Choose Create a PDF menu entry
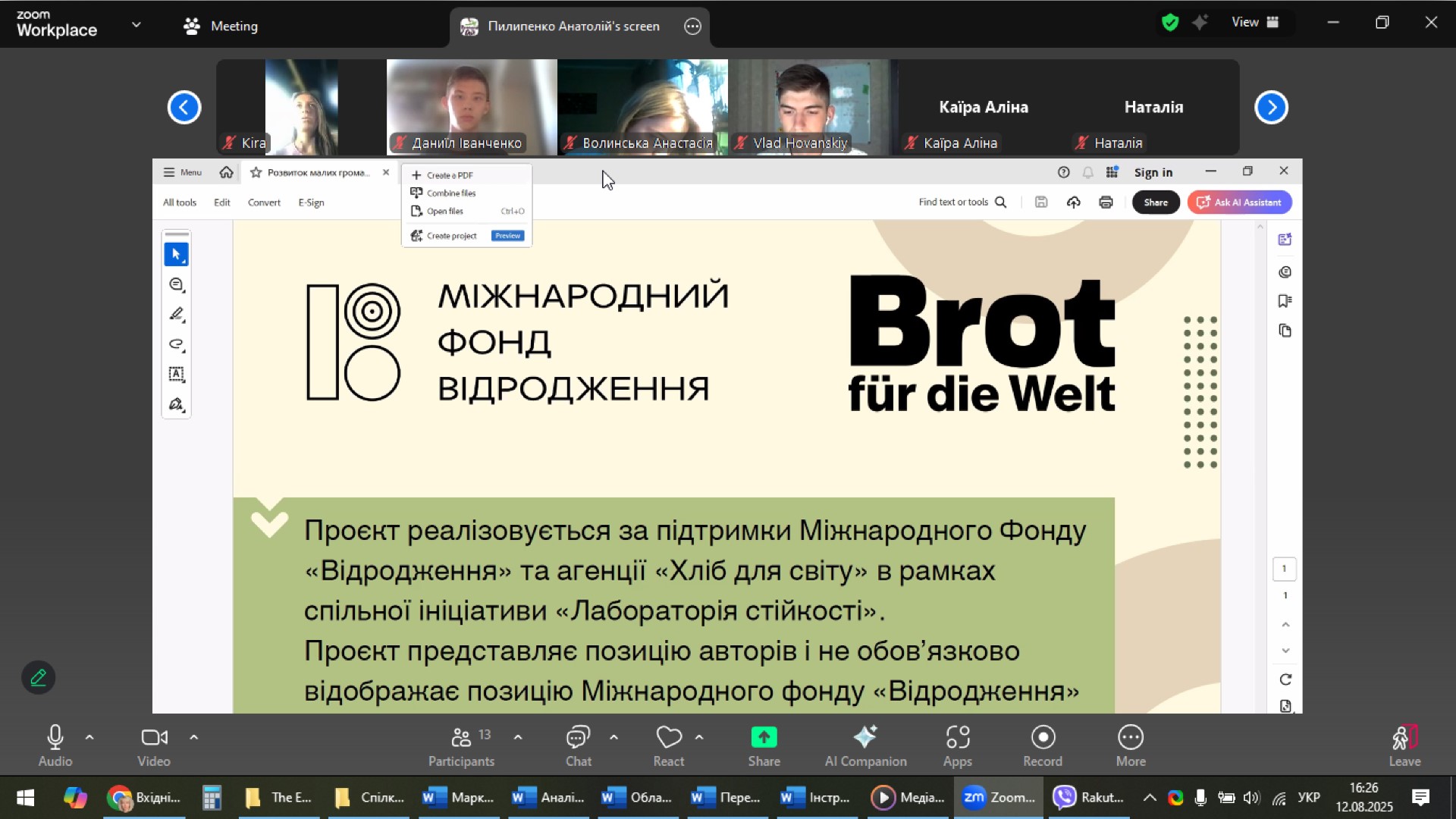Screen dimensions: 1456x819 466,175
